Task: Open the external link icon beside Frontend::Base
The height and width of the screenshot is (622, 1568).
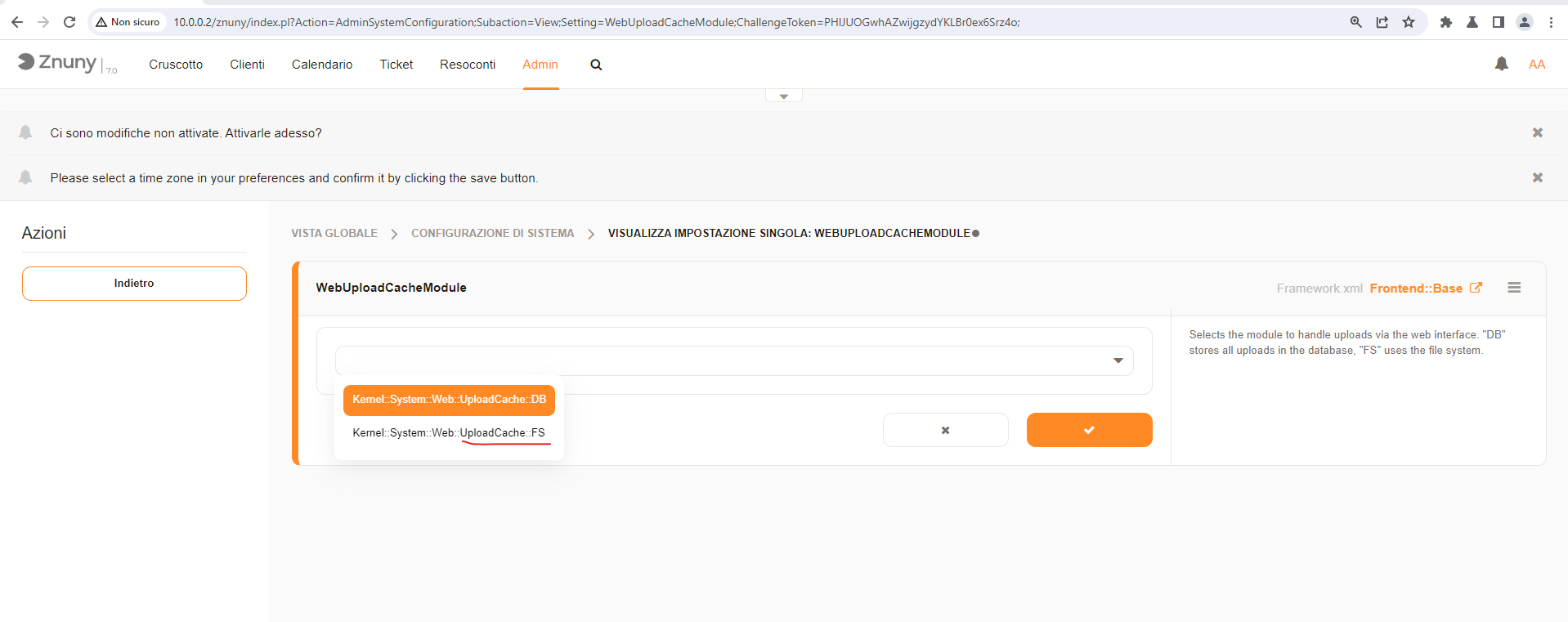Action: (x=1476, y=288)
